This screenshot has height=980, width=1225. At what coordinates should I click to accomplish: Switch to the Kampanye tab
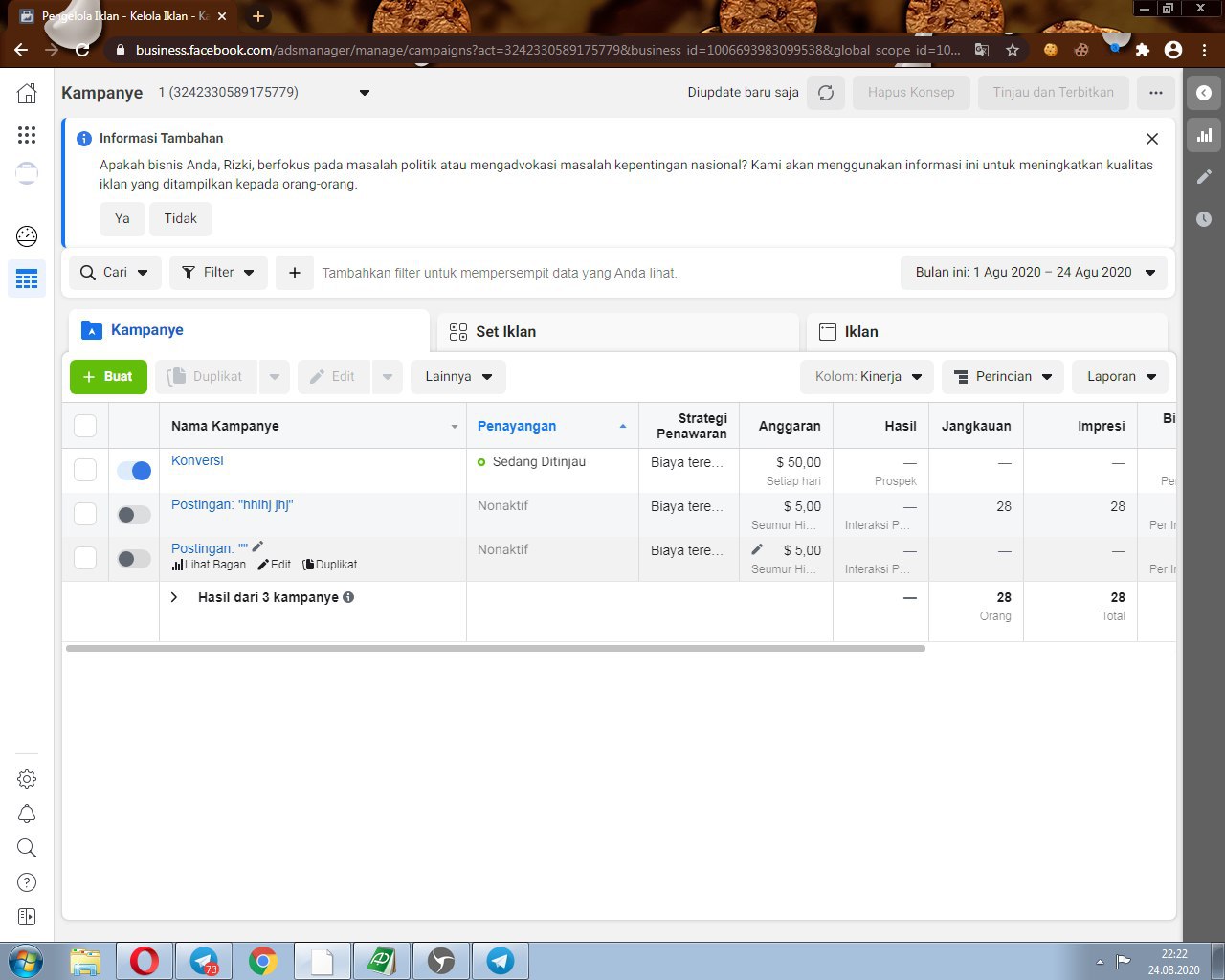click(x=249, y=330)
